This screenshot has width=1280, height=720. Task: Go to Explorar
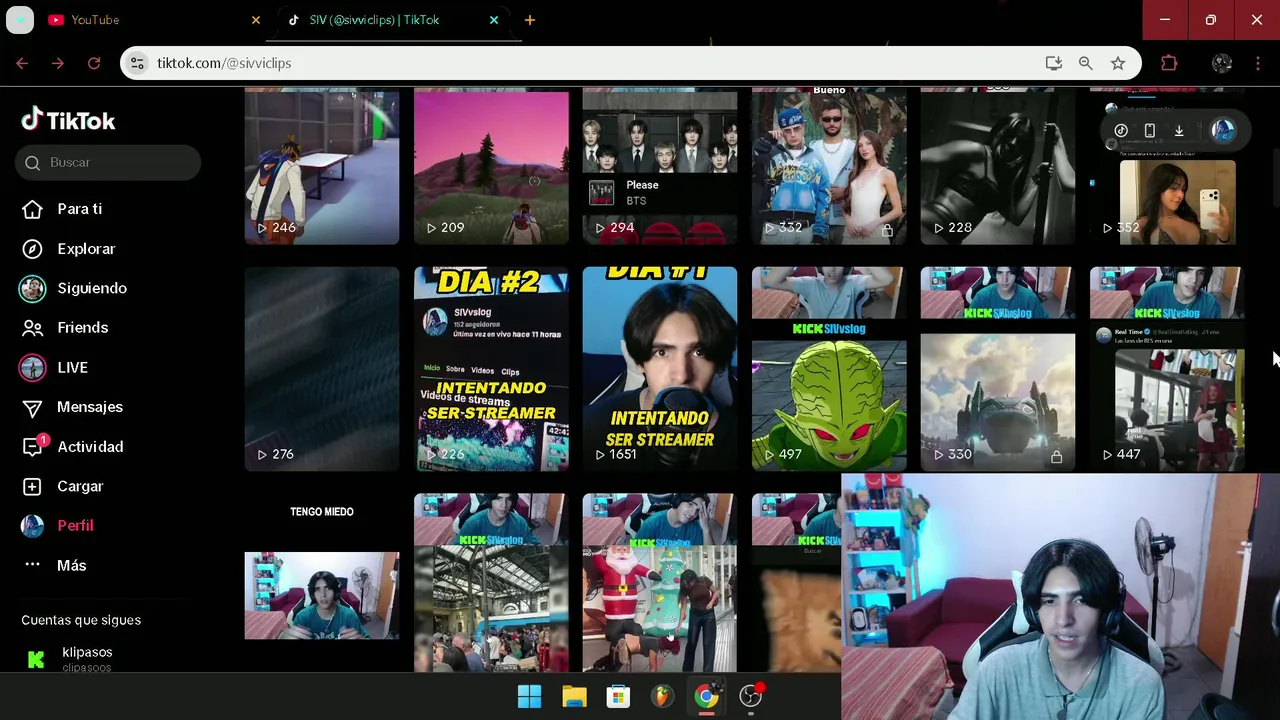pyautogui.click(x=86, y=249)
